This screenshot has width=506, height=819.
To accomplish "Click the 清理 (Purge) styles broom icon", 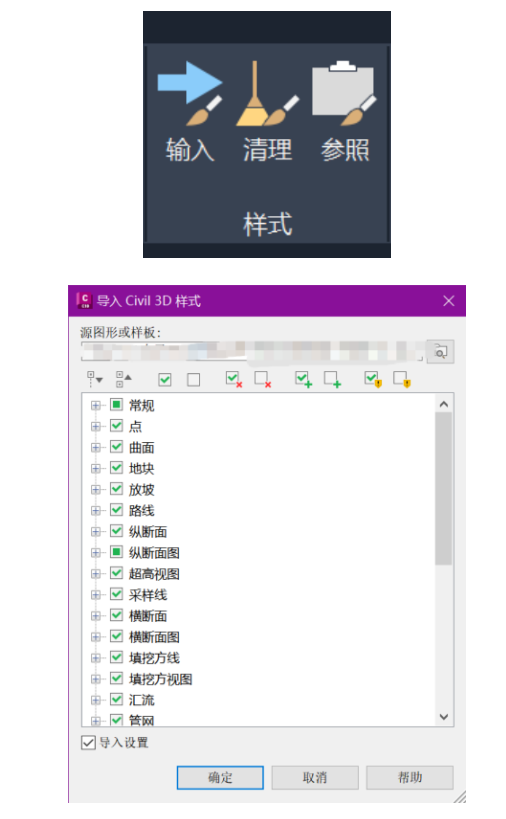I will 267,94.
